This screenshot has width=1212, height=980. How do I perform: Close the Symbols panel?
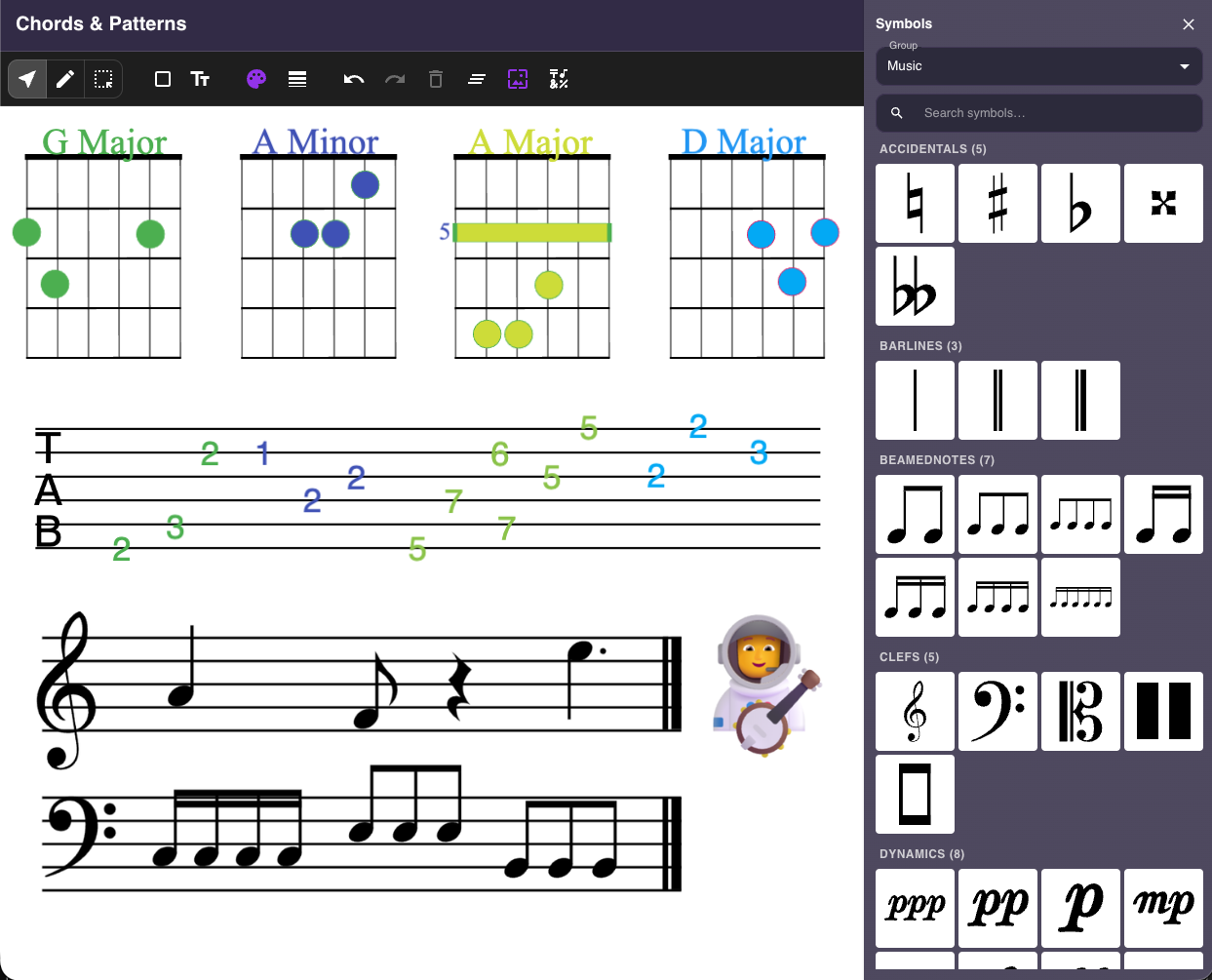coord(1189,24)
